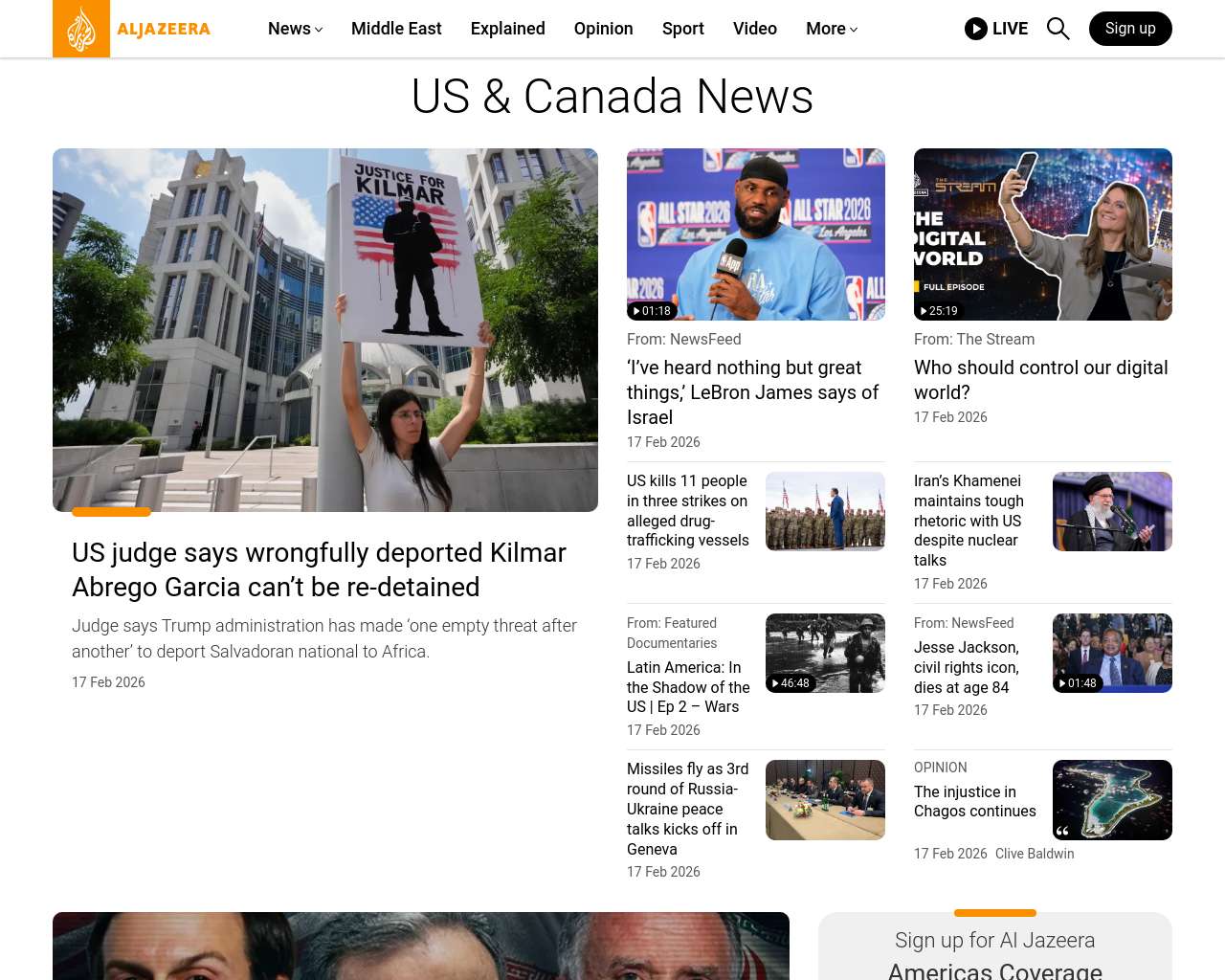This screenshot has width=1225, height=980.
Task: Click the Sign up button
Action: (x=1130, y=29)
